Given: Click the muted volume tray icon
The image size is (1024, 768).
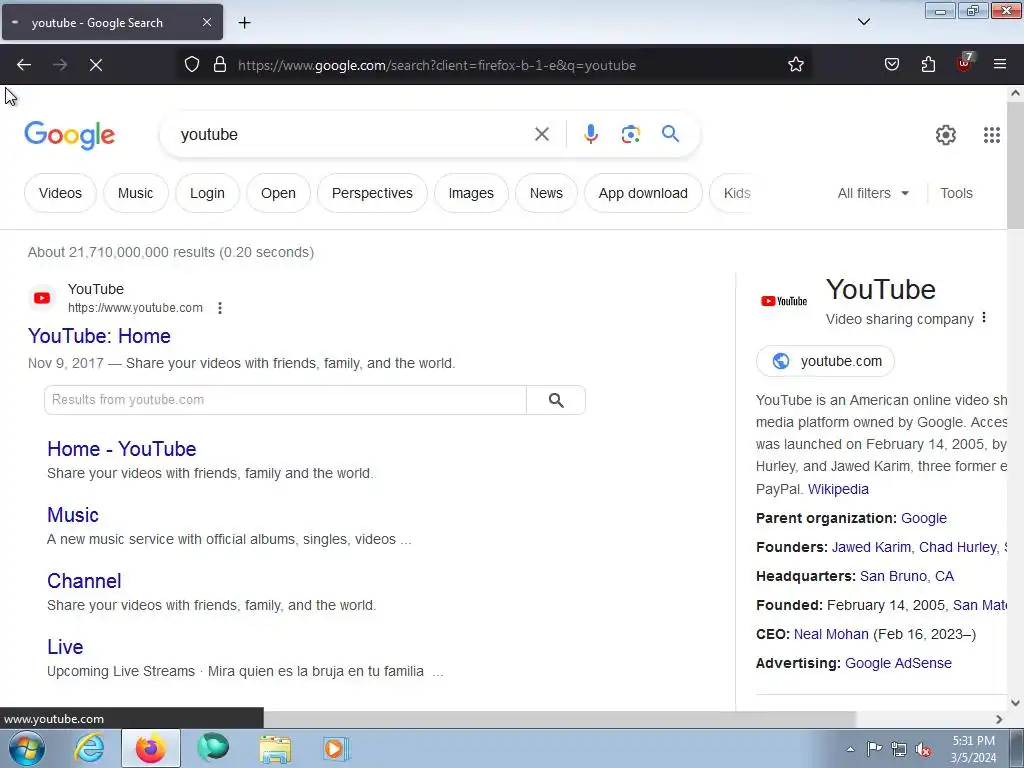Looking at the screenshot, I should pos(923,749).
